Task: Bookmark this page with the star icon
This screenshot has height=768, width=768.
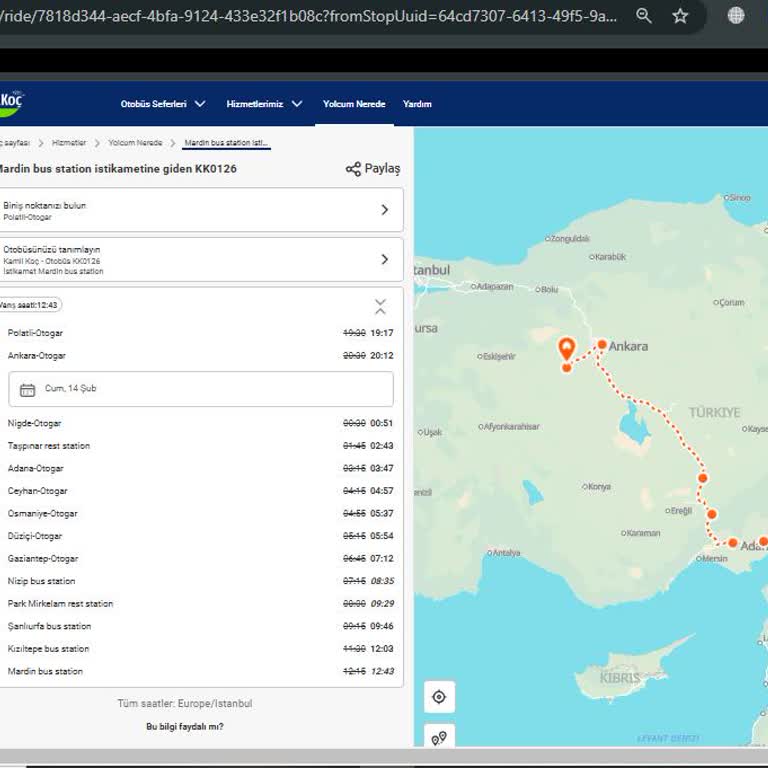Action: click(x=680, y=16)
